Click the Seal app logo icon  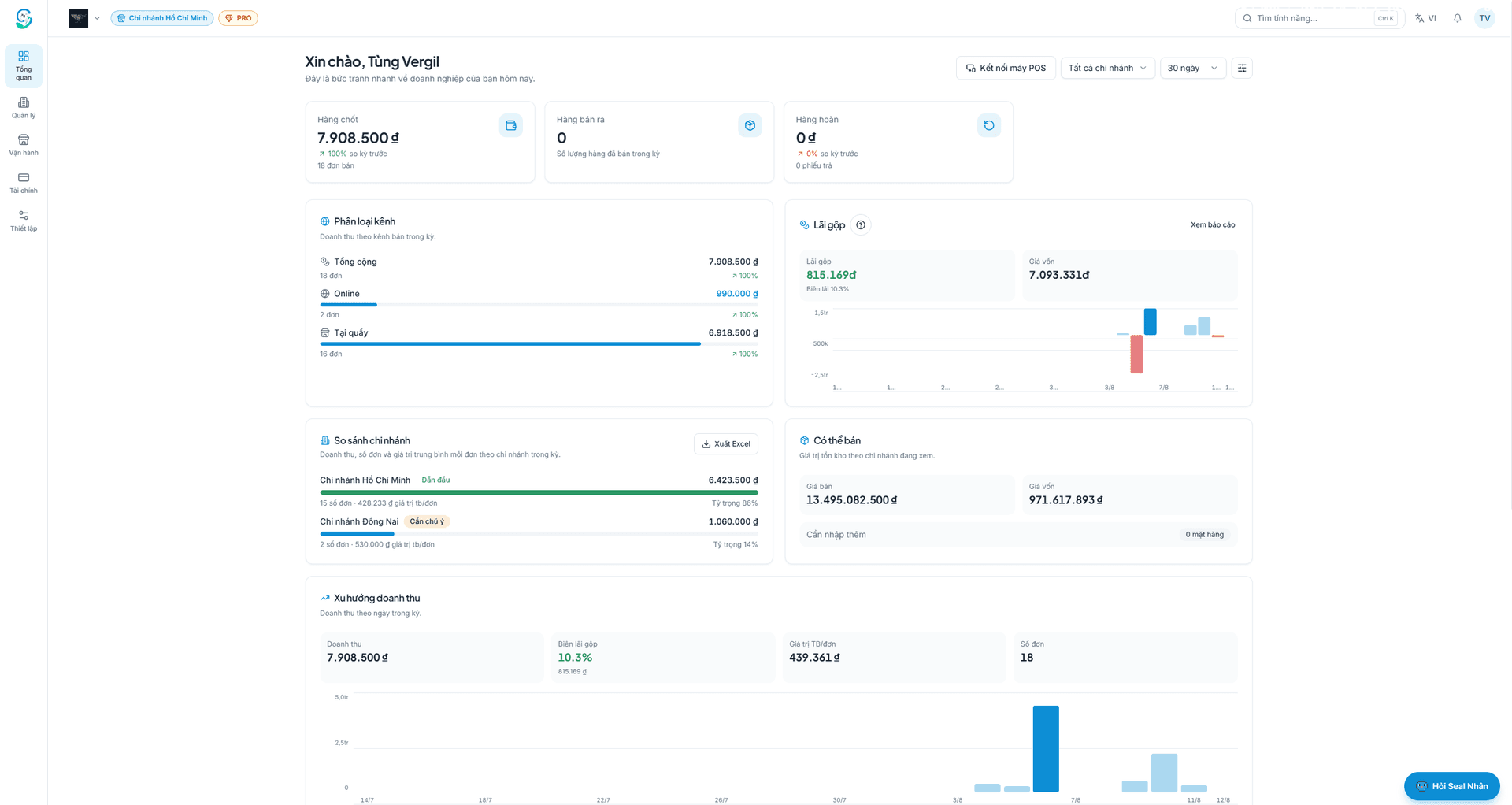click(24, 18)
